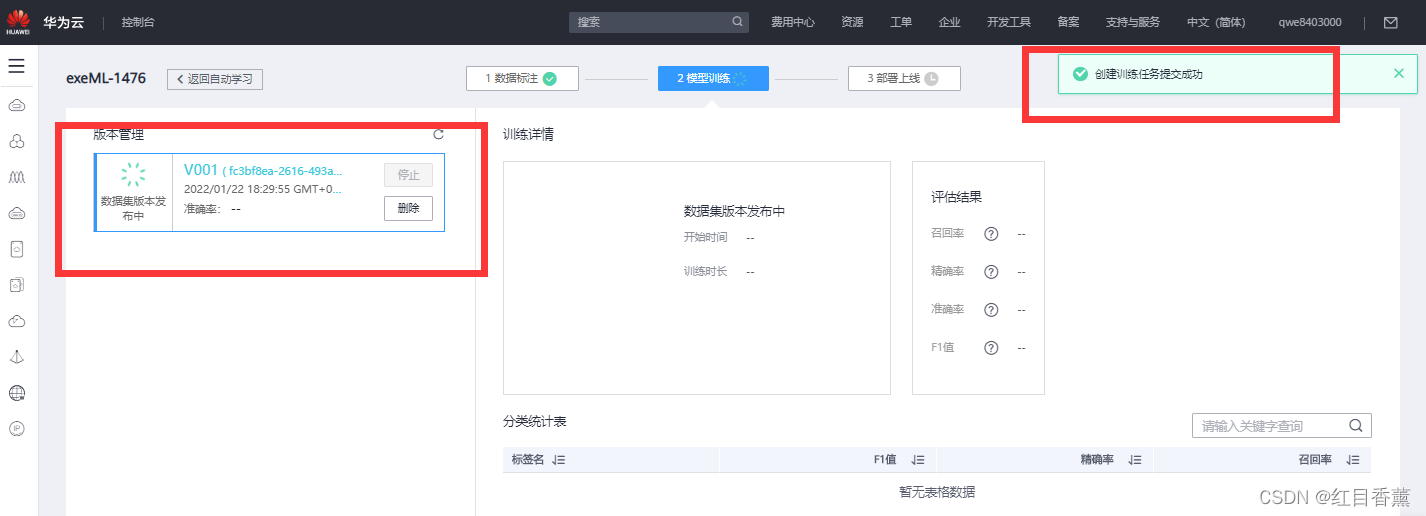This screenshot has height=516, width=1426.
Task: Click the 暂无表格数据 empty message
Action: tap(937, 491)
